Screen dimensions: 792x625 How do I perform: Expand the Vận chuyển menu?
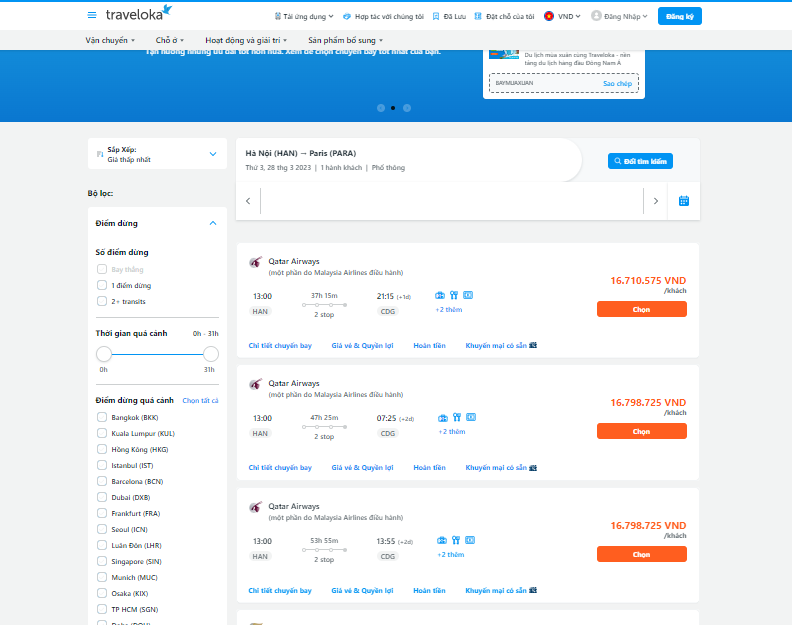point(110,40)
